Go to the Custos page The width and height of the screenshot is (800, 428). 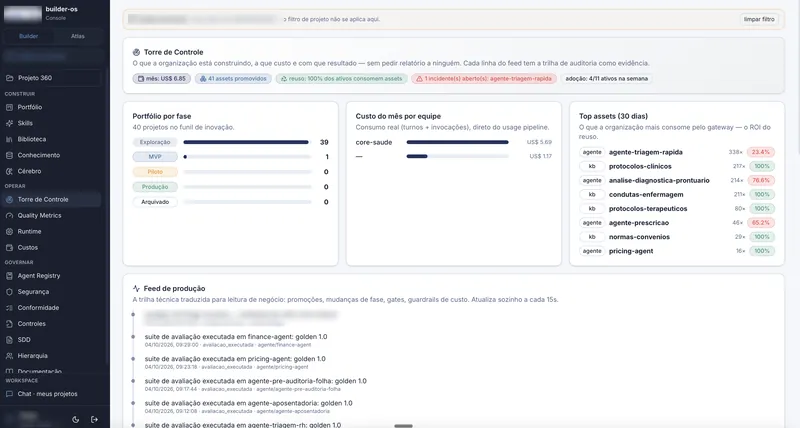[53, 247]
